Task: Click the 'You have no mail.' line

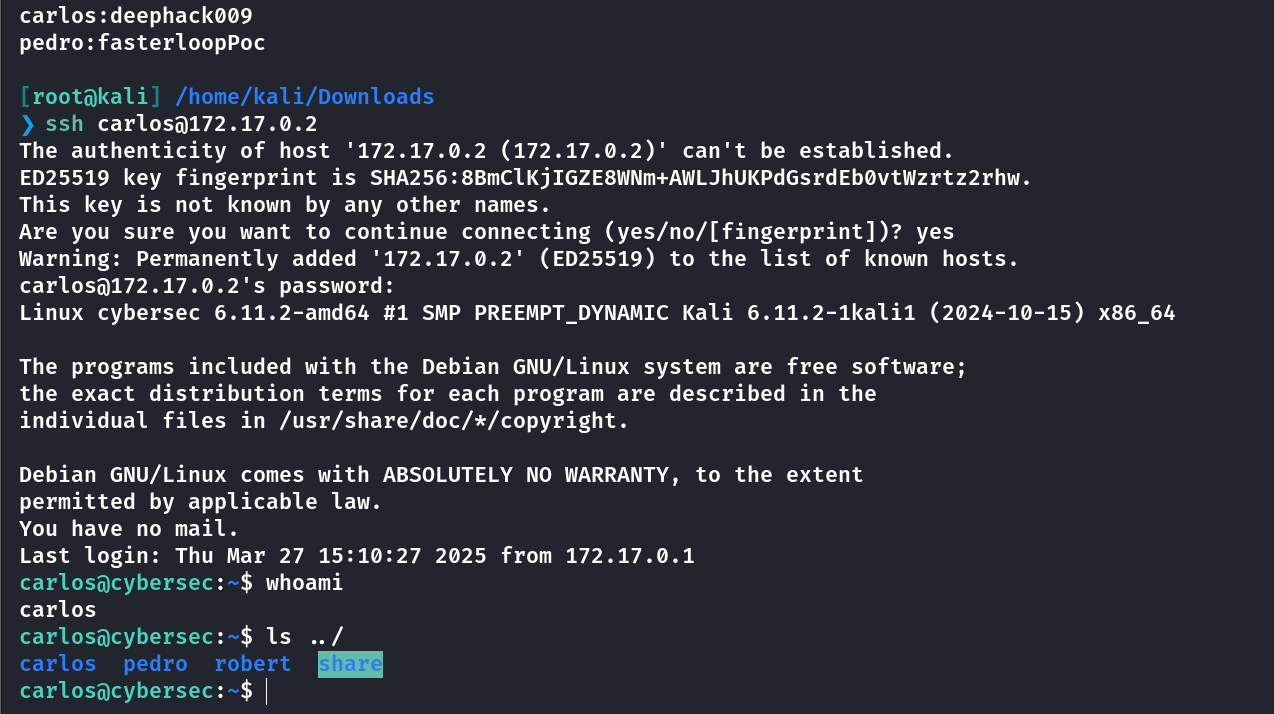Action: [x=129, y=528]
